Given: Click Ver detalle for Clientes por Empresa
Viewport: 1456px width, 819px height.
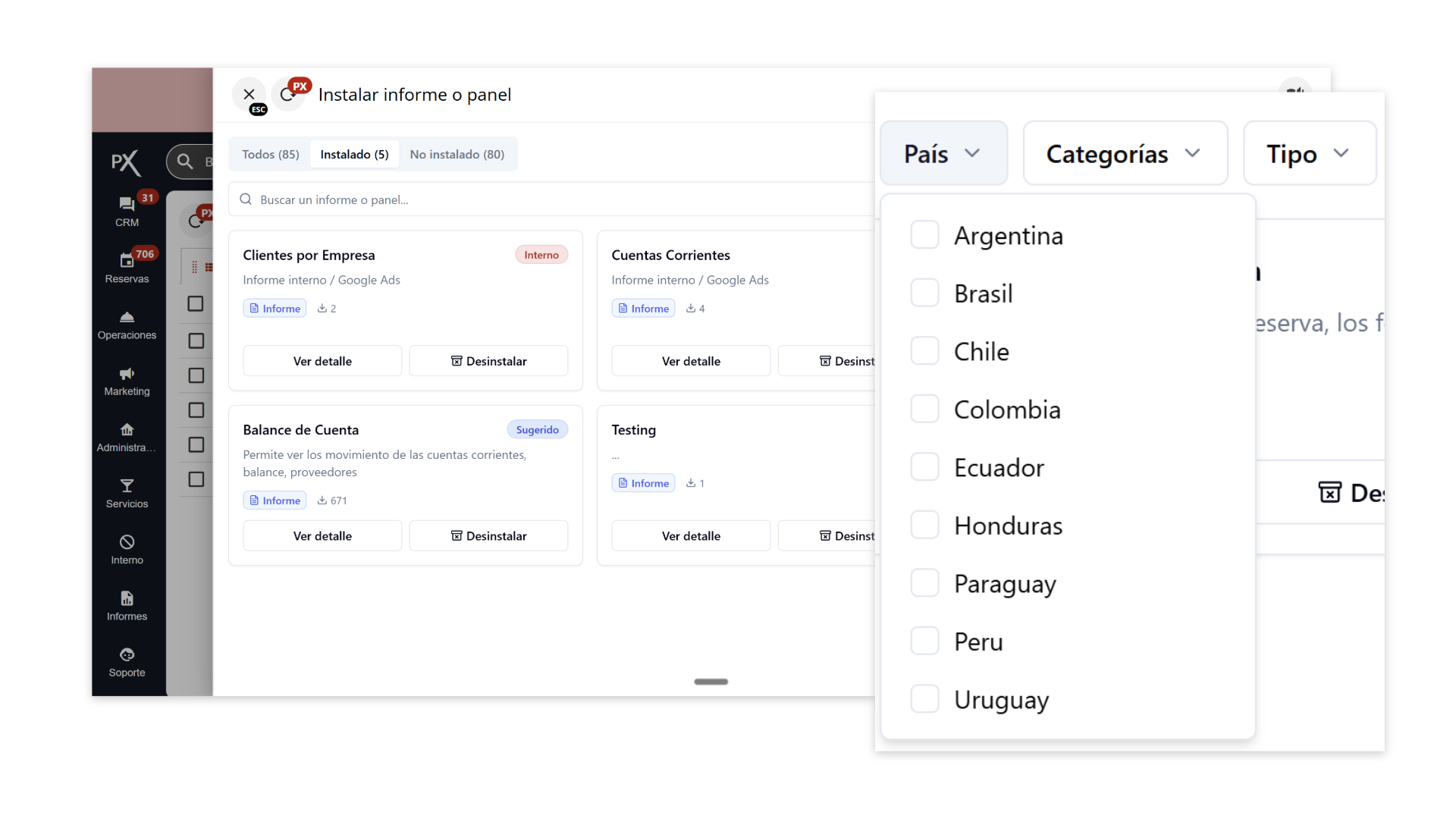Looking at the screenshot, I should tap(322, 361).
